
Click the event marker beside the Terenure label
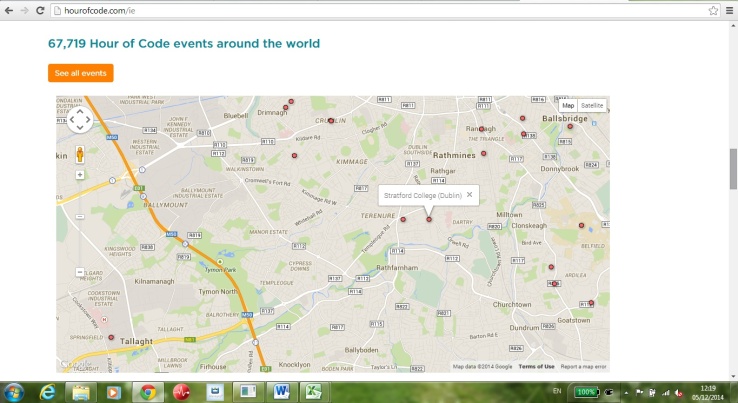click(403, 219)
